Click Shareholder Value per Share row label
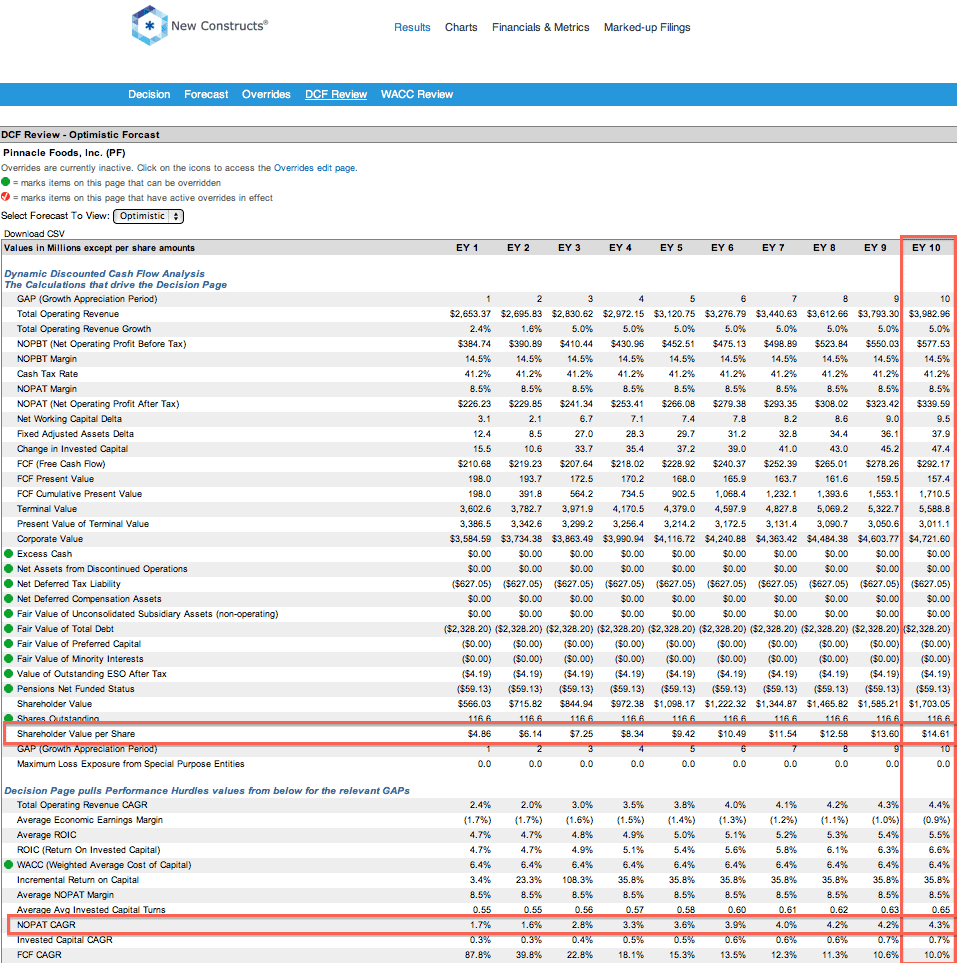The height and width of the screenshot is (963, 957). tap(76, 734)
